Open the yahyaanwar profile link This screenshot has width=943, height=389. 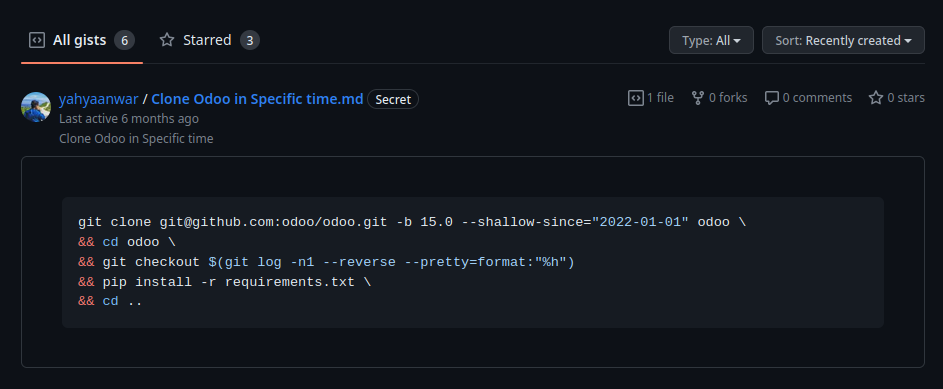(99, 99)
